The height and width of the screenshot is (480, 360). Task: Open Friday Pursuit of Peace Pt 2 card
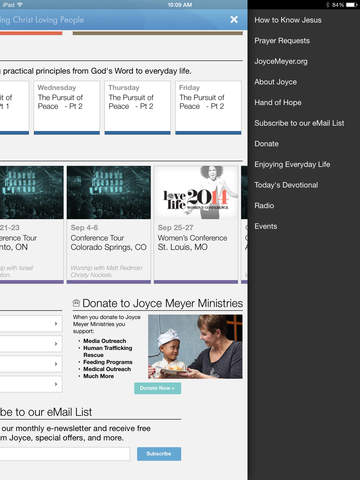pos(208,108)
